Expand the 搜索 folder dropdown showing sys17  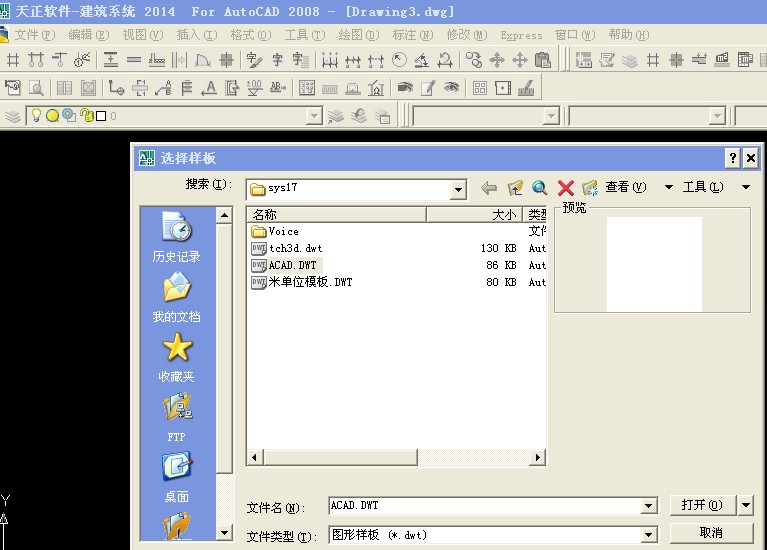click(x=458, y=189)
